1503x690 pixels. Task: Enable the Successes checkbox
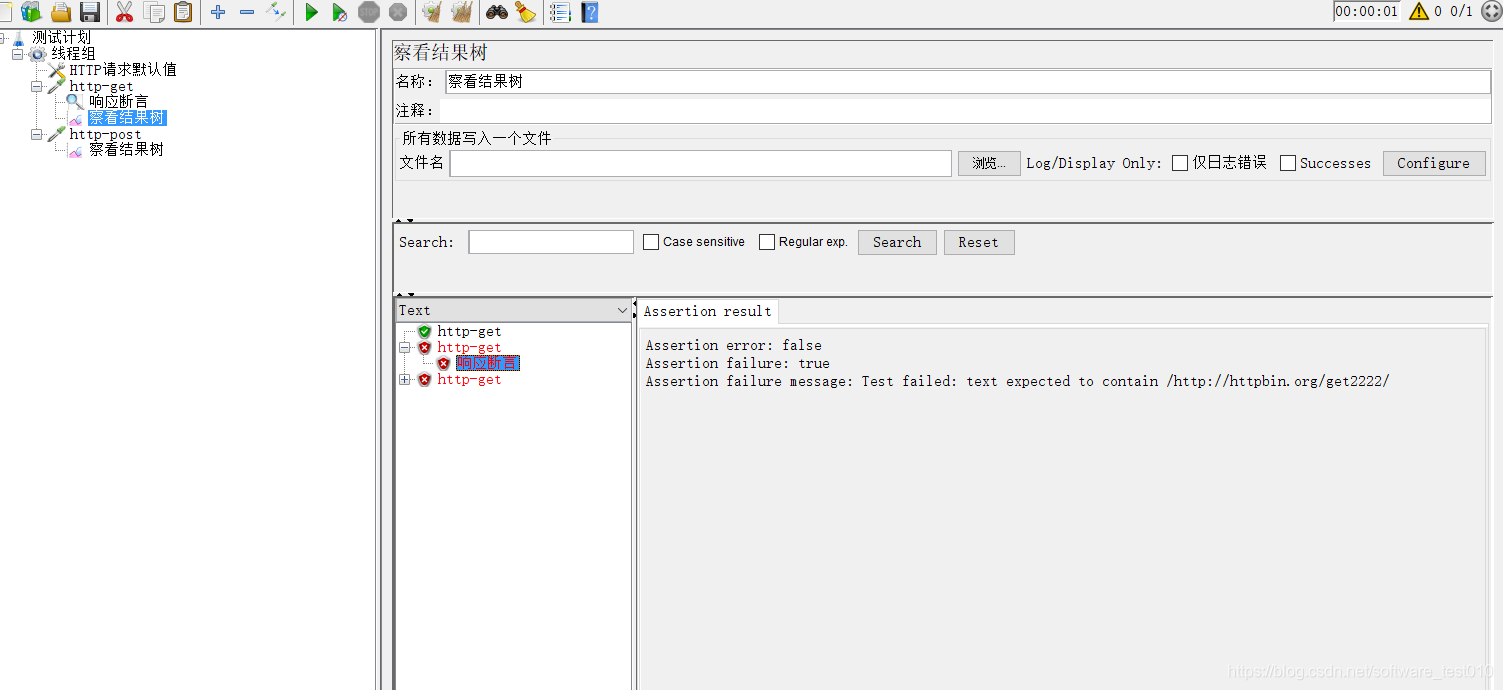coord(1288,163)
